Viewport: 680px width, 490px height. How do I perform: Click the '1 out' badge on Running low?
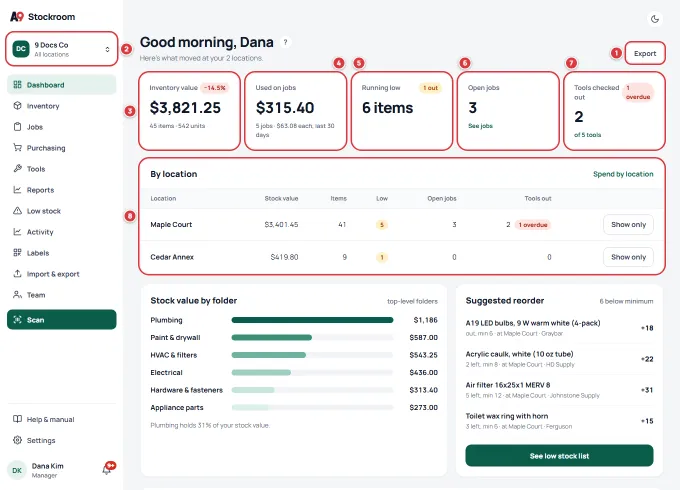(x=430, y=88)
